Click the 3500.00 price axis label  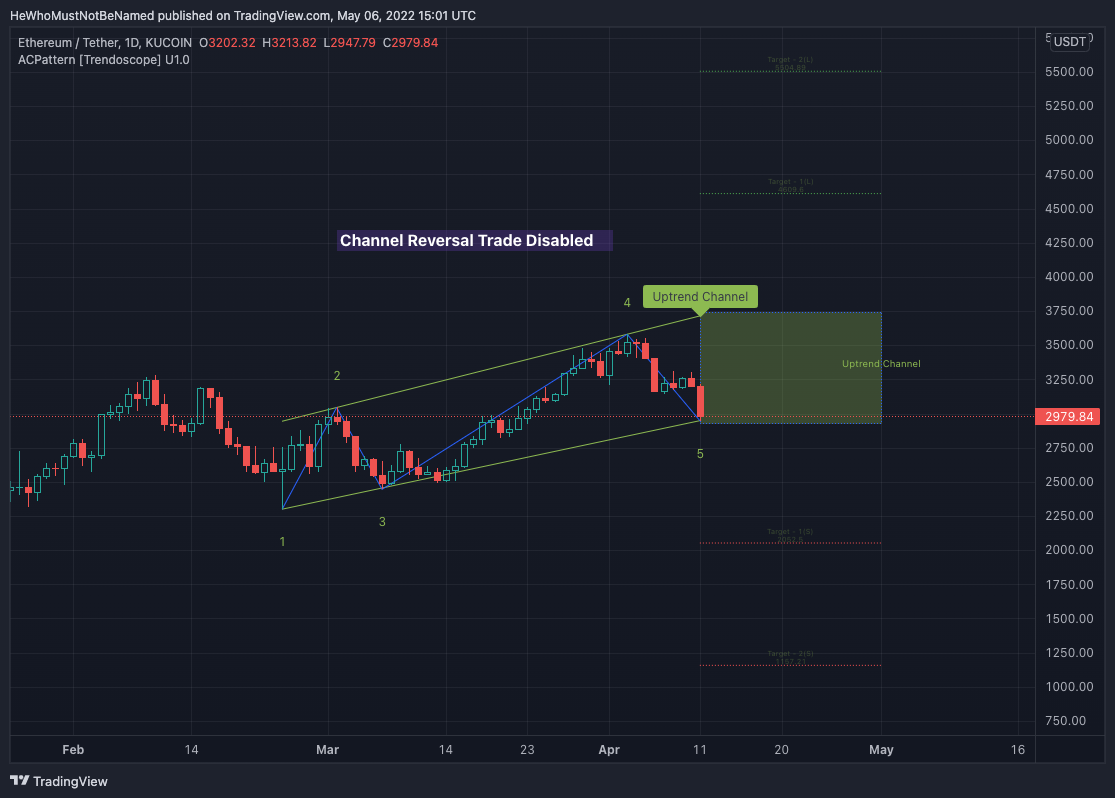pos(1069,345)
